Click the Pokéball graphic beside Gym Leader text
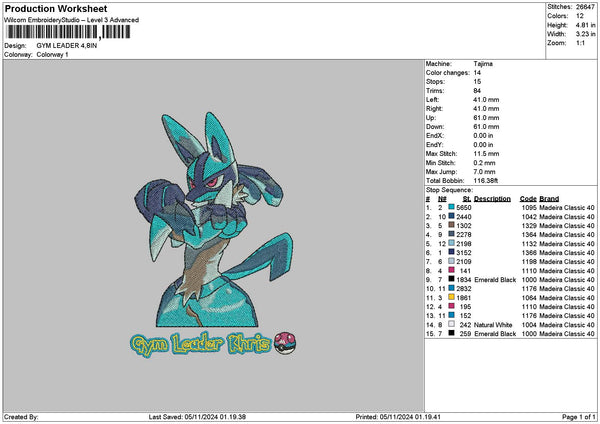The width and height of the screenshot is (600, 424). click(285, 343)
